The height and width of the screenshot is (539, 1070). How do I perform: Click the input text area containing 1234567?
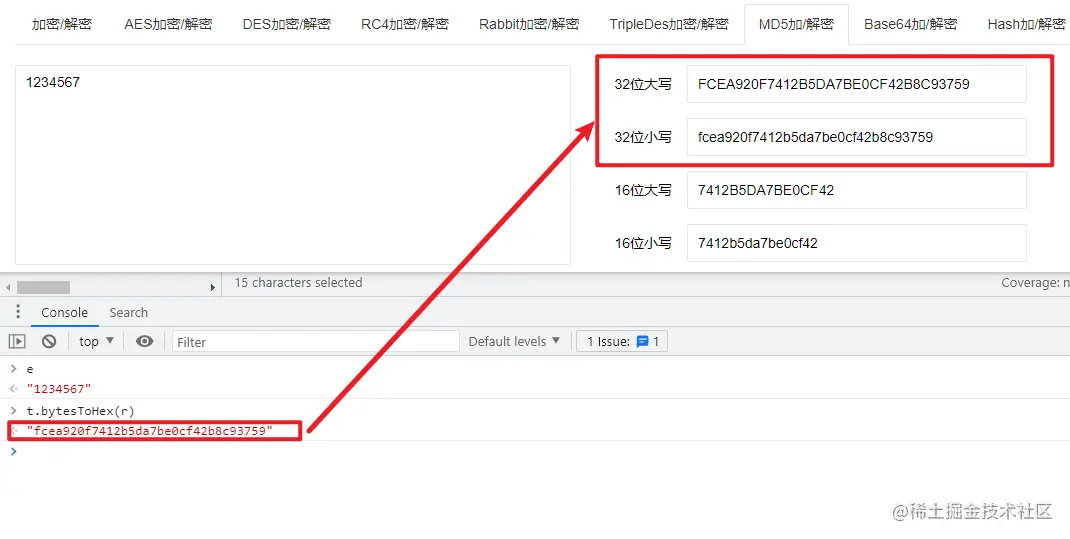[x=293, y=164]
